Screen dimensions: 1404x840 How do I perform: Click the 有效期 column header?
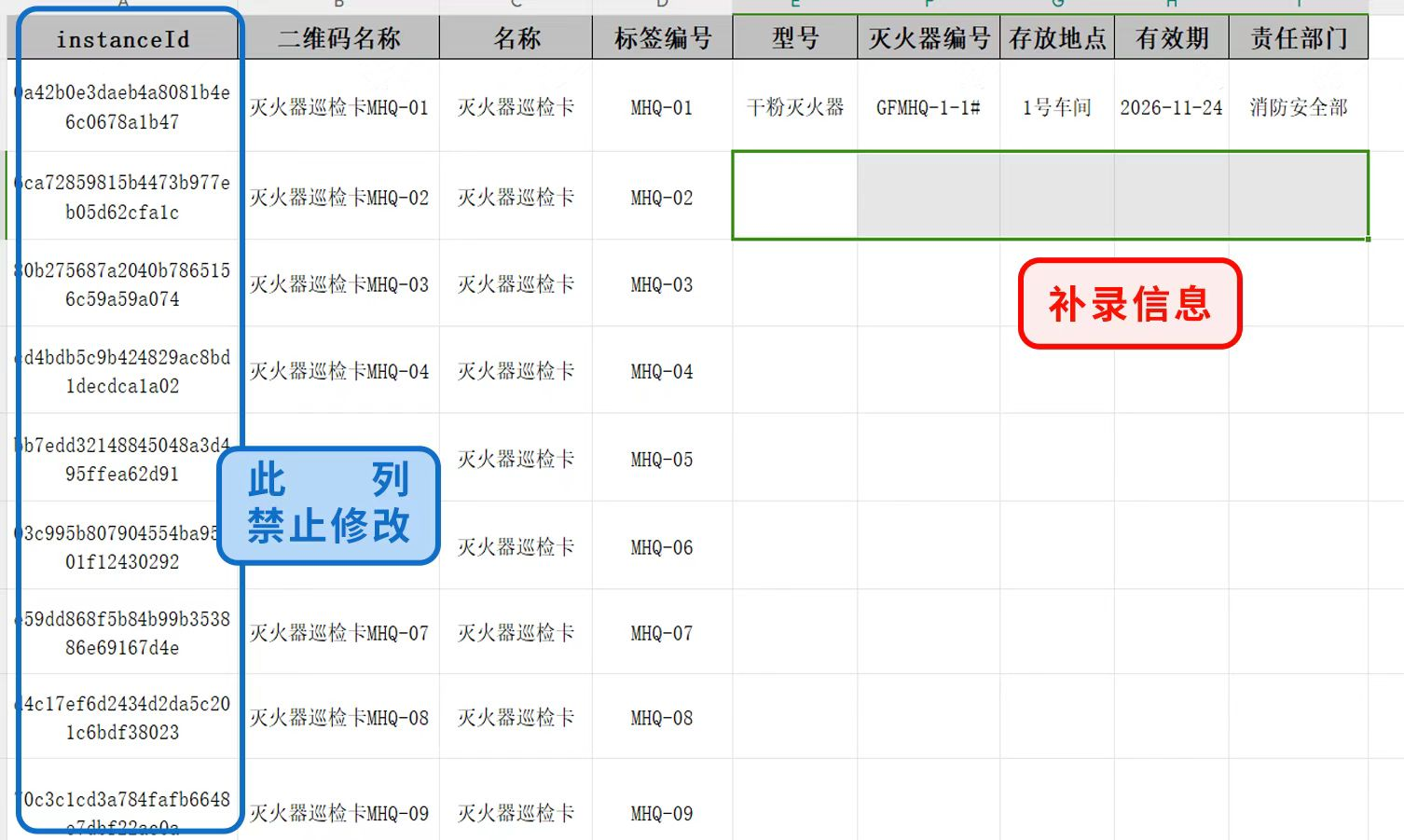(1171, 37)
